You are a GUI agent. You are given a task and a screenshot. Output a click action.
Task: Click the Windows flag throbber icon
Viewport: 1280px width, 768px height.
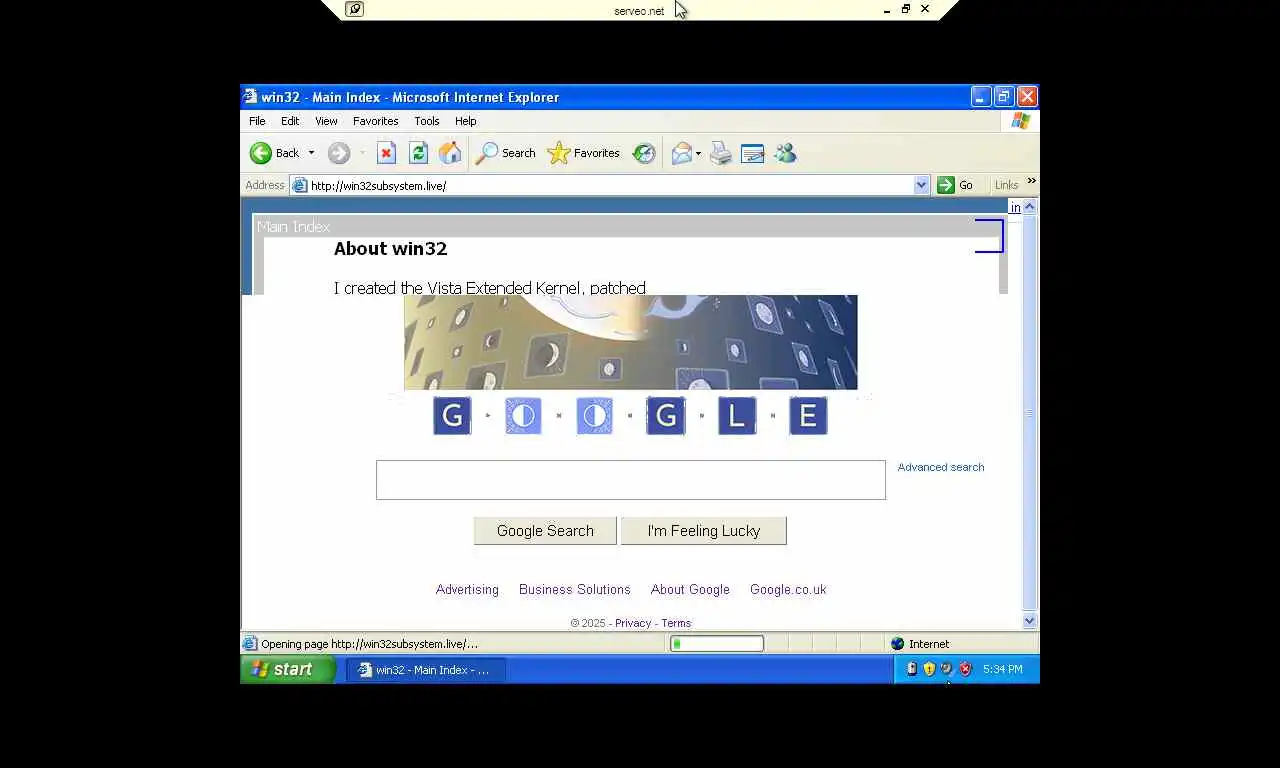1020,121
